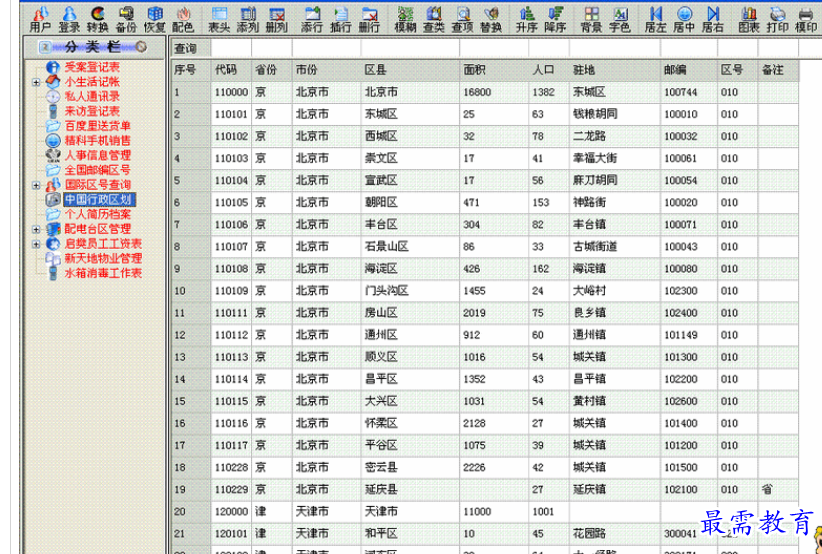Open the 图表 (Chart) tool
This screenshot has height=554, width=822.
749,18
